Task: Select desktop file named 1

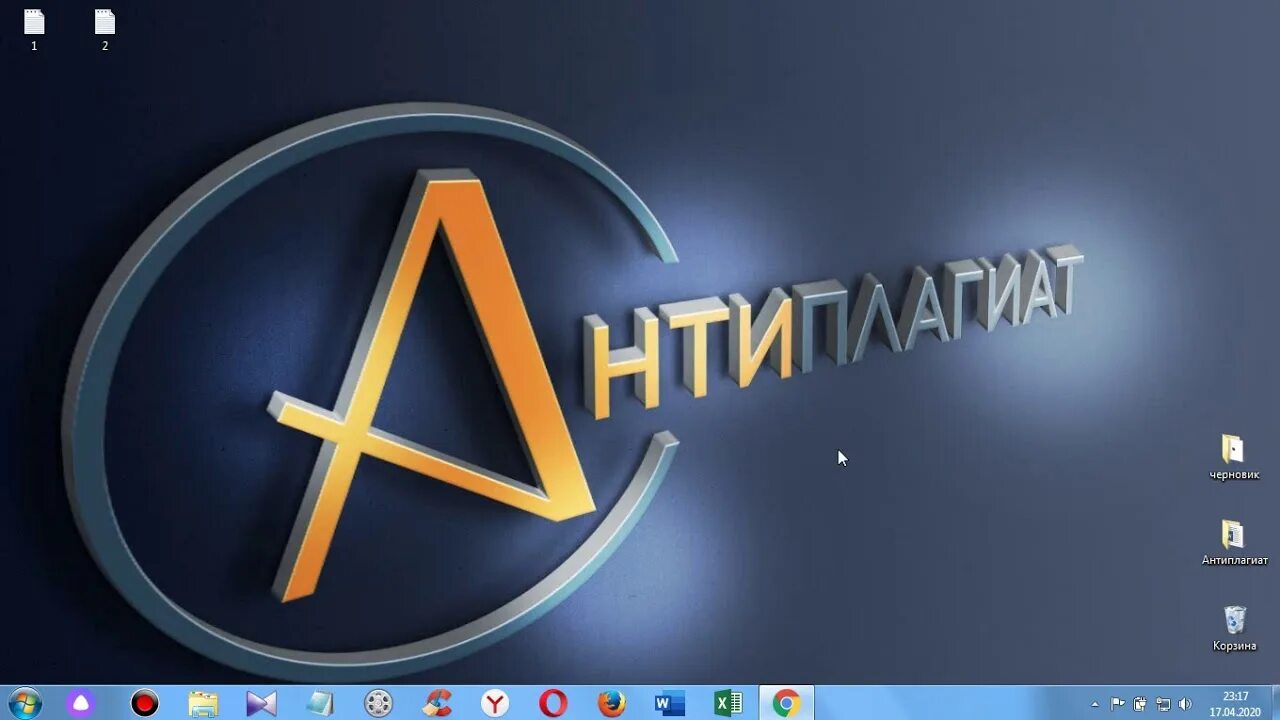Action: (x=34, y=30)
